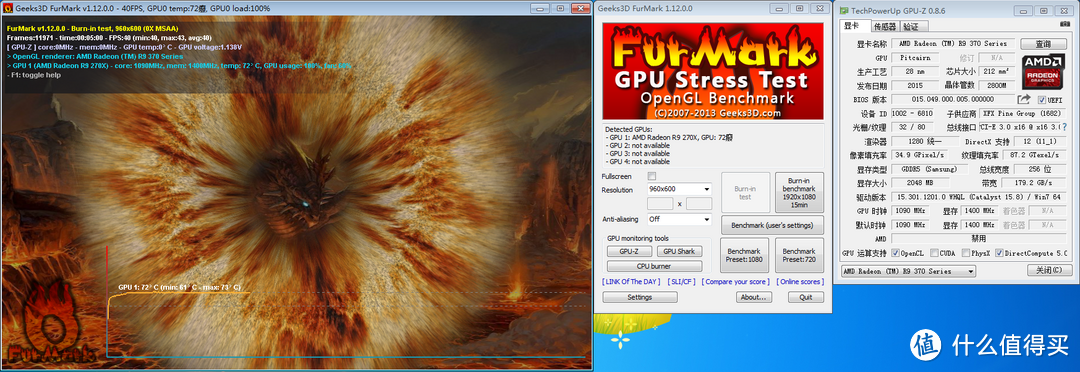The width and height of the screenshot is (1080, 372).
Task: Toggle the PhysX checkbox
Action: [966, 253]
